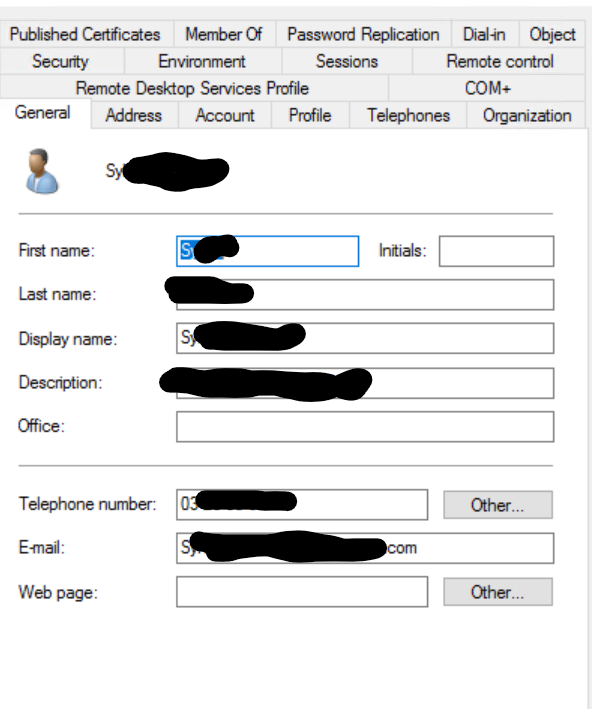Switch to the COM+ tab

(x=487, y=88)
